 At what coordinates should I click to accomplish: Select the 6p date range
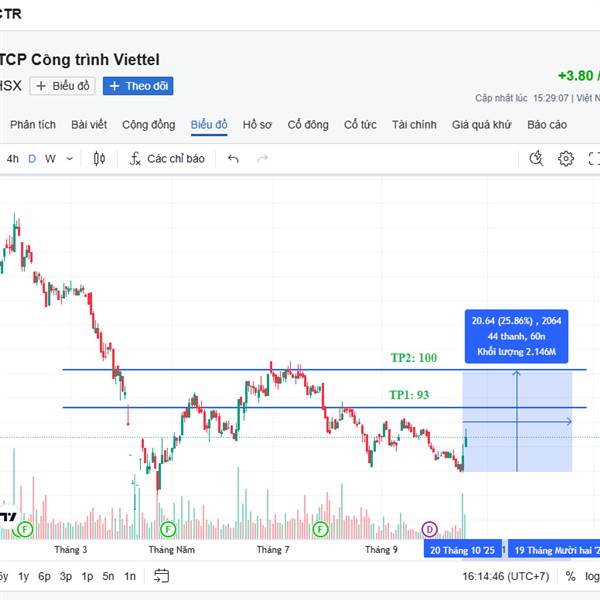pos(44,576)
